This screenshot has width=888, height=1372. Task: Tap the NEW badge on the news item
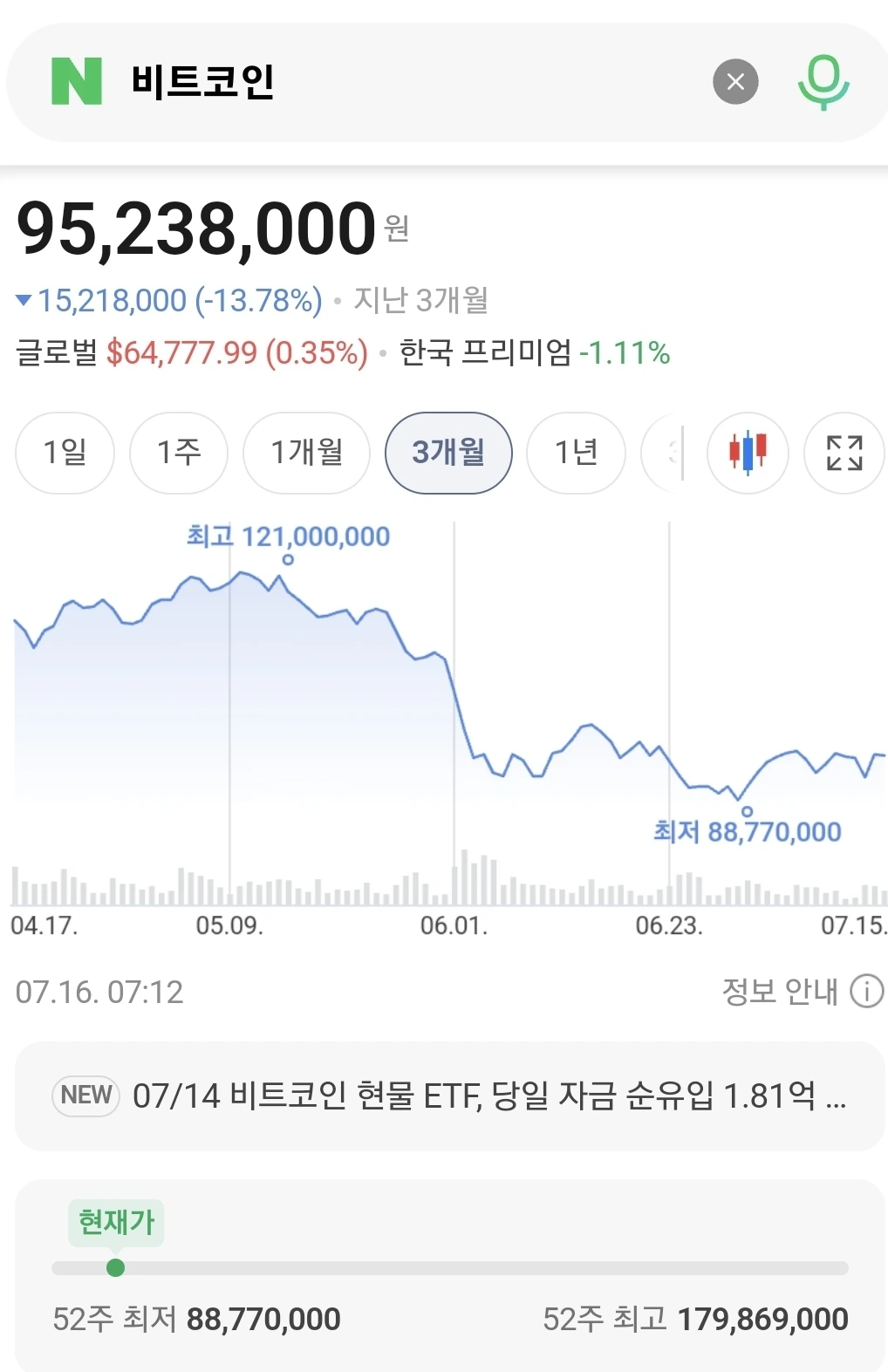point(85,1095)
